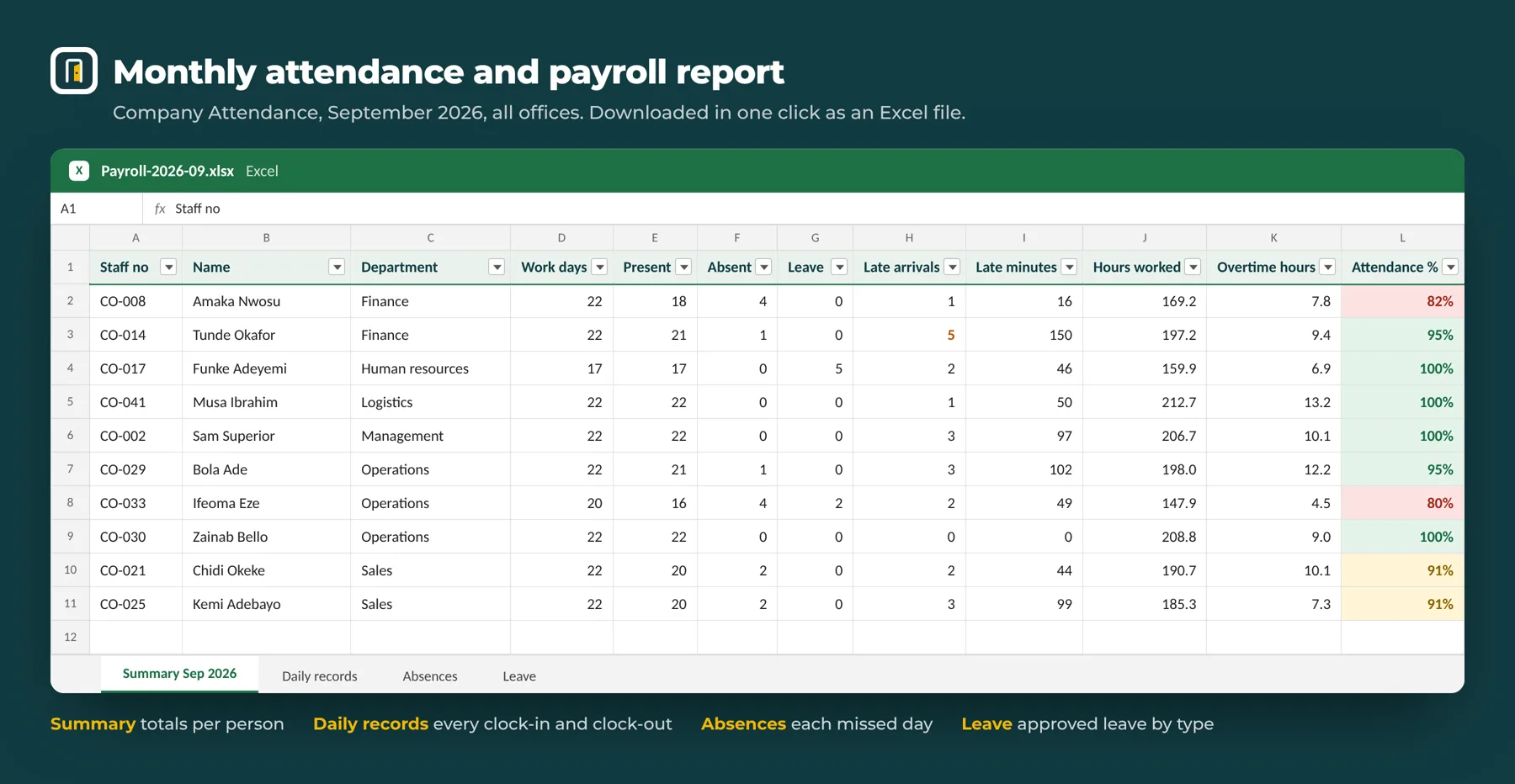1515x784 pixels.
Task: Select row 12 header
Action: [70, 638]
